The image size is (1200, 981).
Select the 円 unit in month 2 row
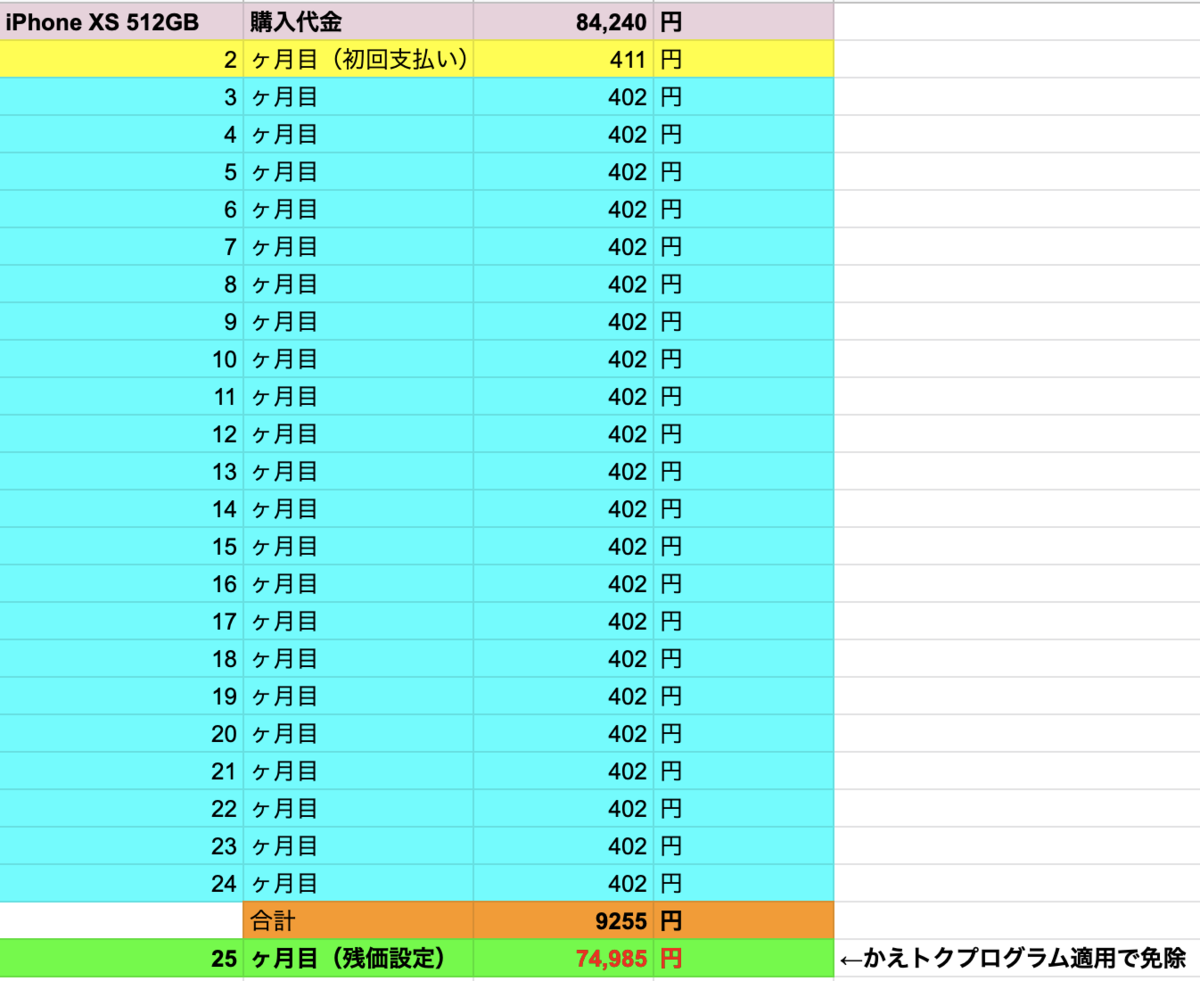[744, 60]
